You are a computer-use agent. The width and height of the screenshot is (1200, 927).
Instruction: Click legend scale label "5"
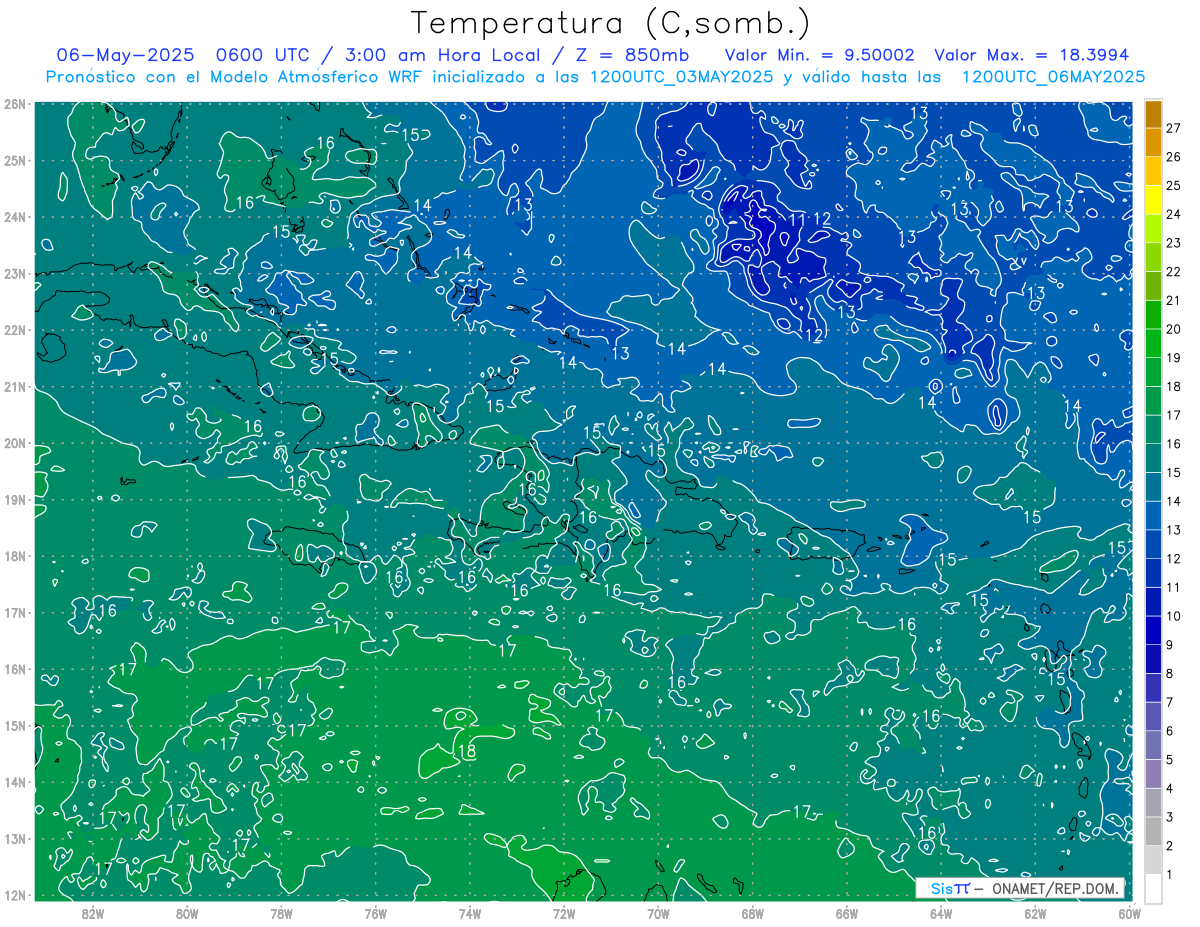[x=1170, y=760]
